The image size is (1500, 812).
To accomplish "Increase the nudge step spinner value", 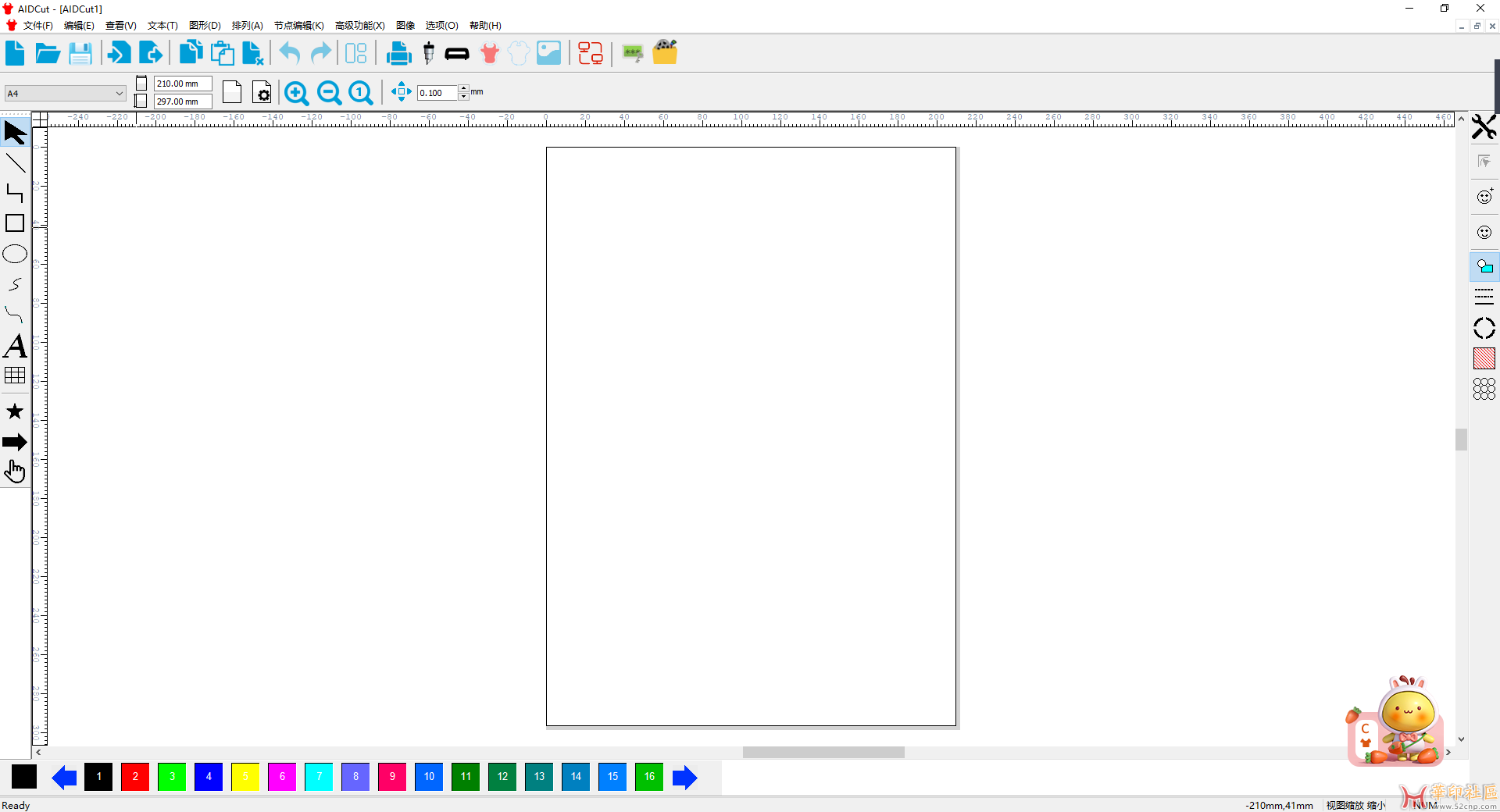I will [463, 88].
